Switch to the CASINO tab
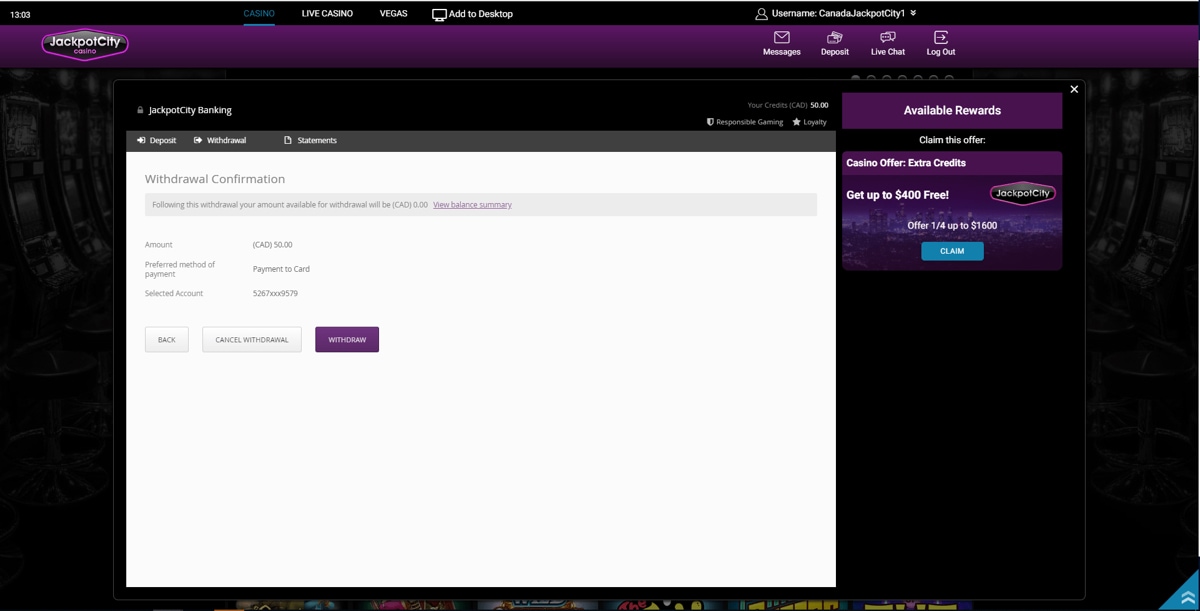Image resolution: width=1200 pixels, height=611 pixels. pos(259,13)
